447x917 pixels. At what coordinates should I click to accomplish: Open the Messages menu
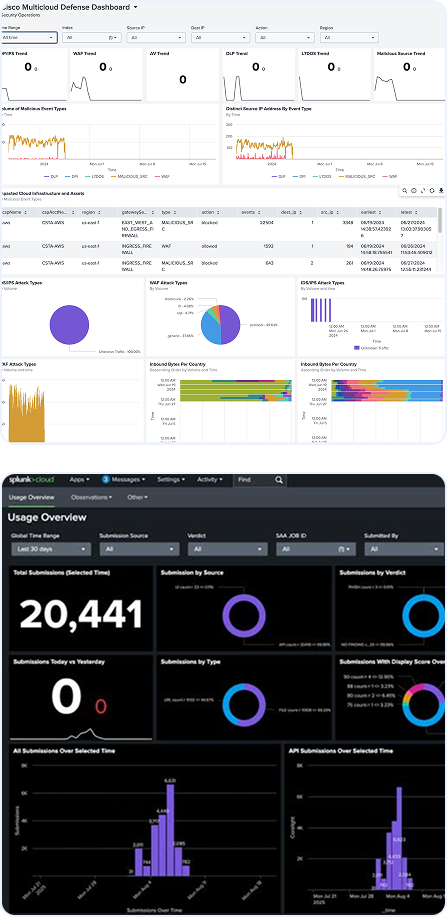129,480
